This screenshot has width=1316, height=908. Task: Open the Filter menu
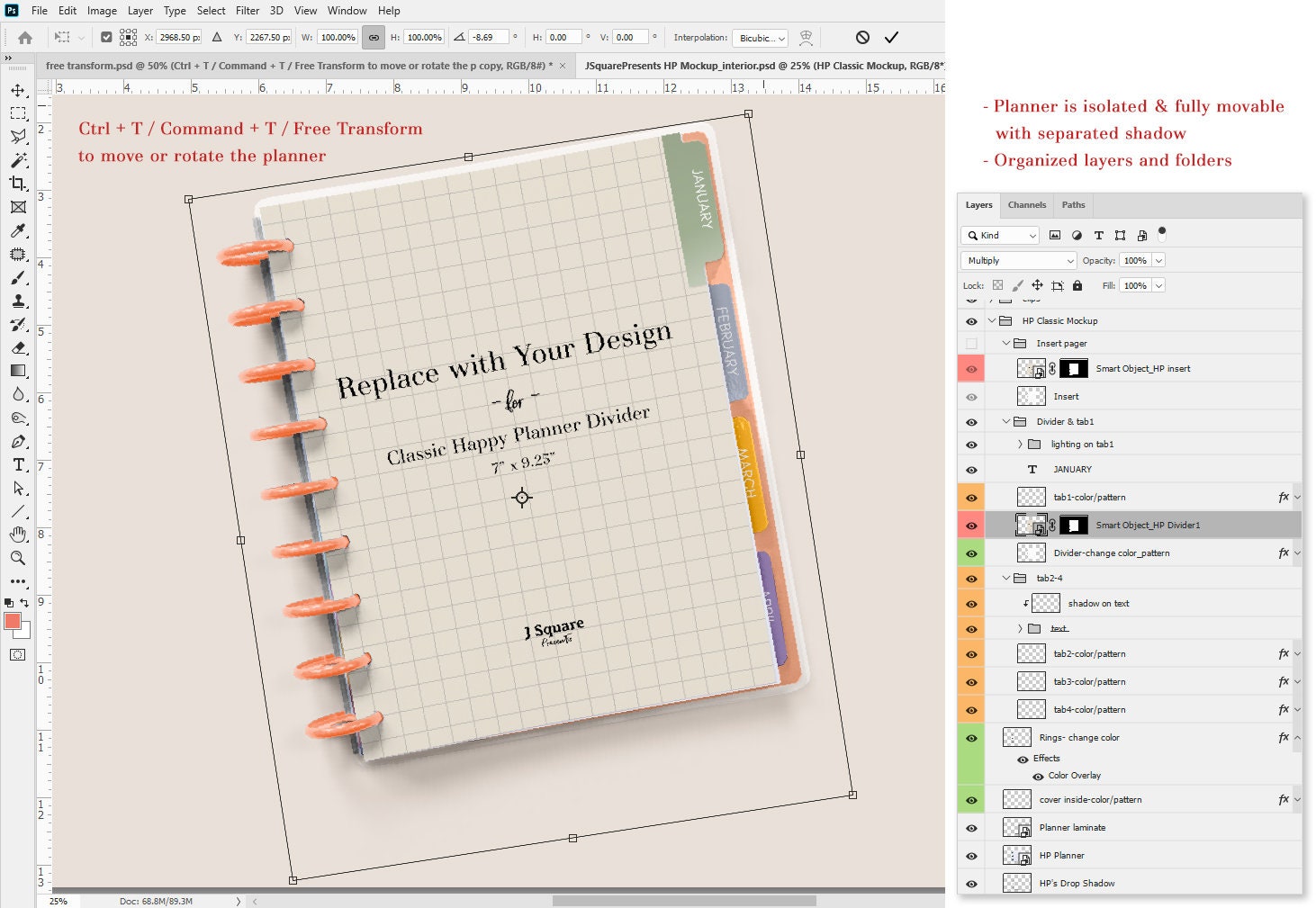pos(248,11)
